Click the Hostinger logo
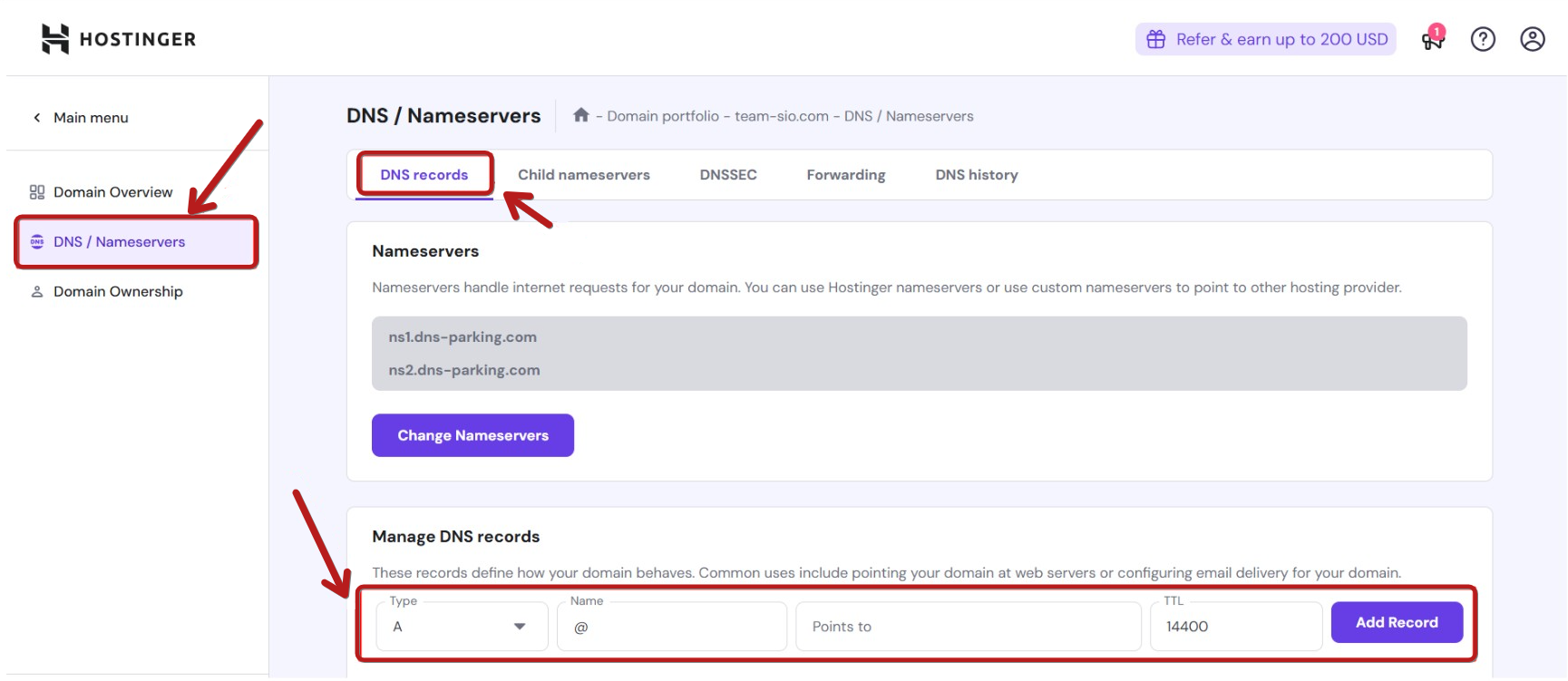Screen dimensions: 1568x681 [x=118, y=39]
